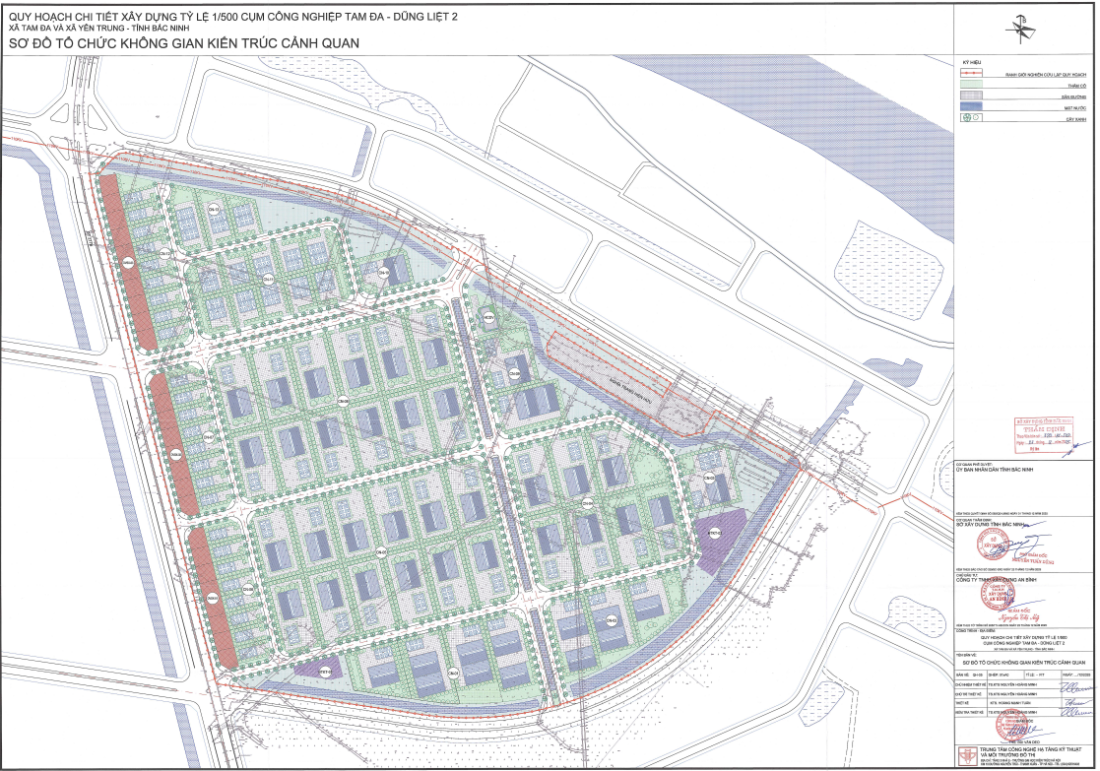Viewport: 1100px width, 771px height.
Task: Click the drawing name under 'TÊN BẢN VẼ' in title block
Action: tap(1024, 662)
